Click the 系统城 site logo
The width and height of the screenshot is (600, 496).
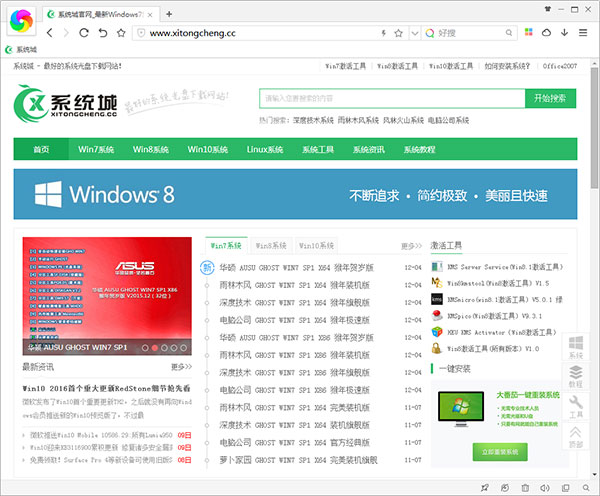point(65,103)
